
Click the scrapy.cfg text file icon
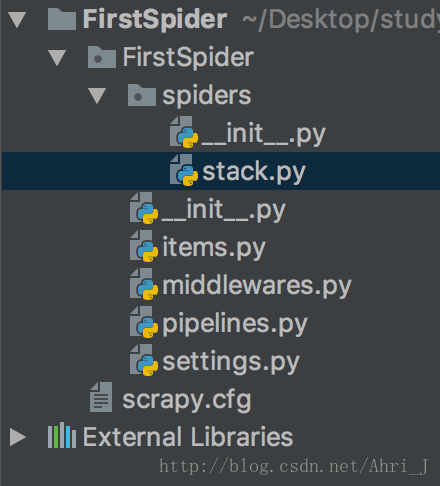pos(101,397)
